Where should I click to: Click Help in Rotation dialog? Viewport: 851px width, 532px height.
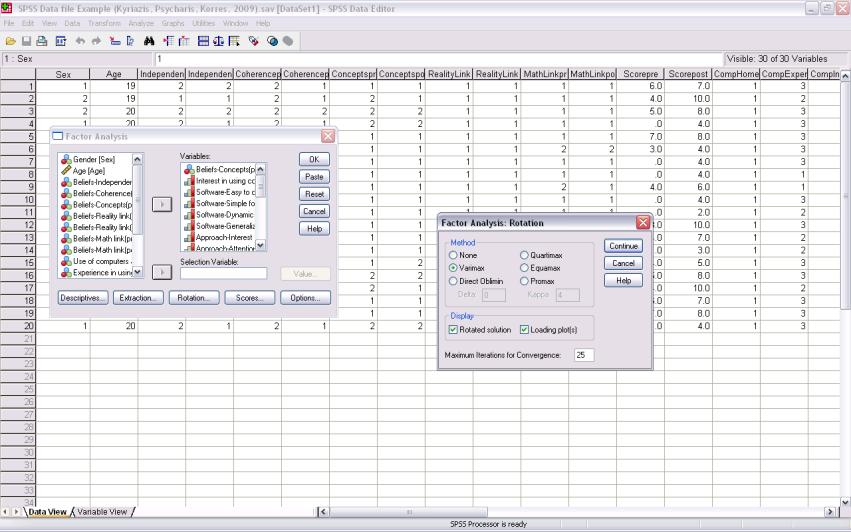tap(623, 281)
